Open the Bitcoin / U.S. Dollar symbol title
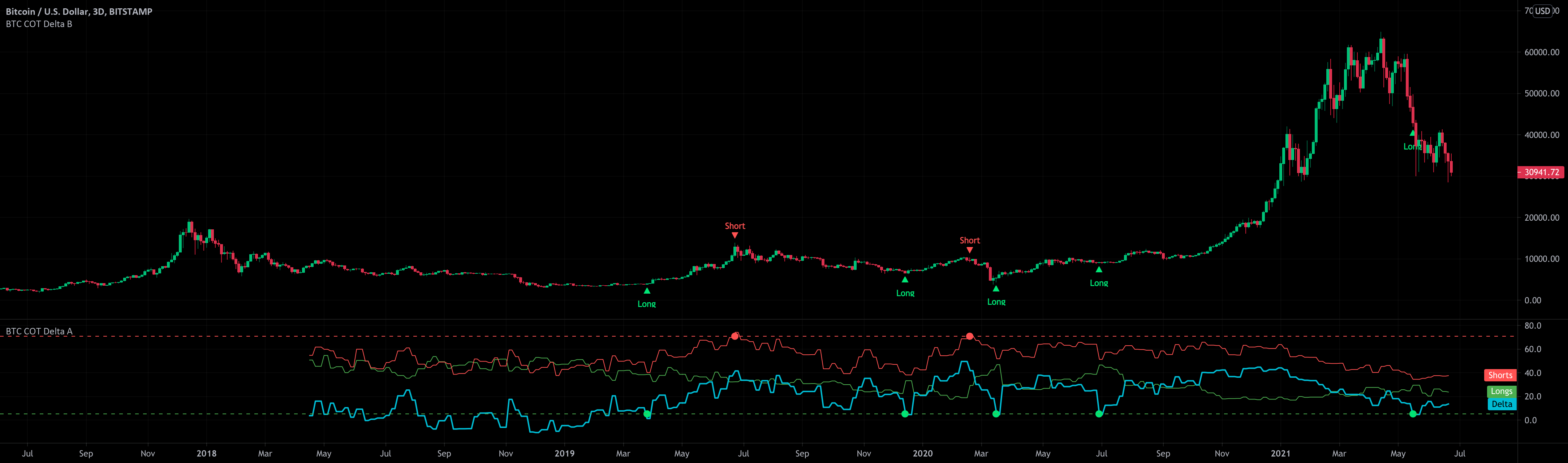This screenshot has height=463, width=1568. tap(79, 12)
